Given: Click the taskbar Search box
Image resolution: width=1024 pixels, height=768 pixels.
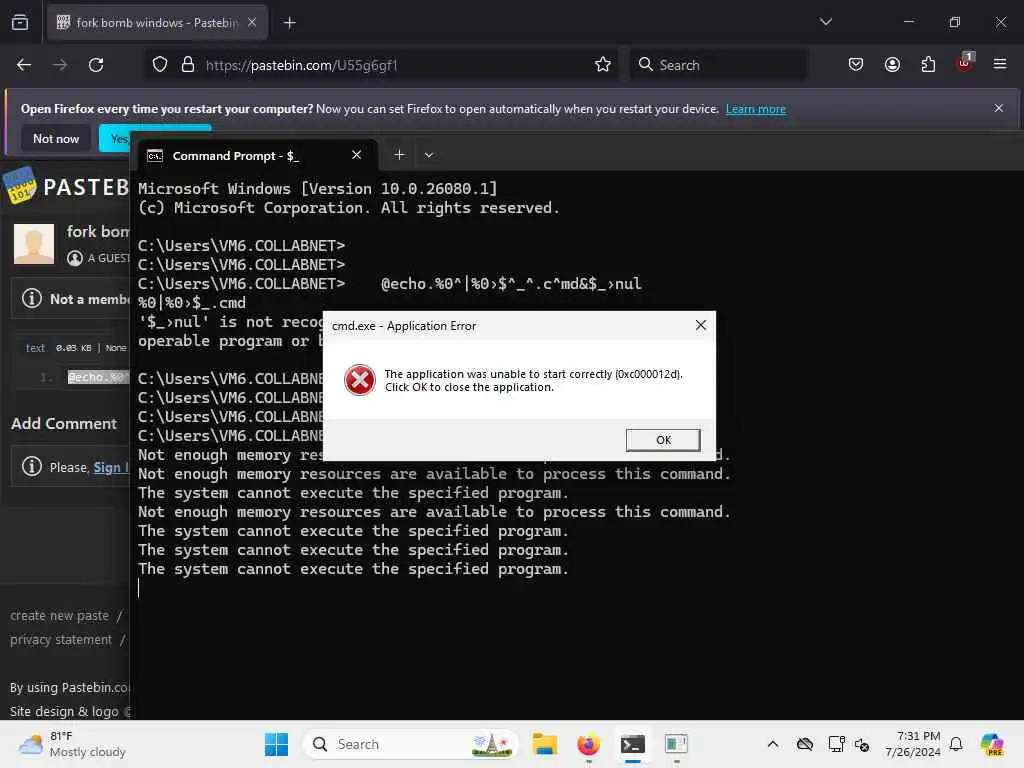Looking at the screenshot, I should [x=411, y=744].
